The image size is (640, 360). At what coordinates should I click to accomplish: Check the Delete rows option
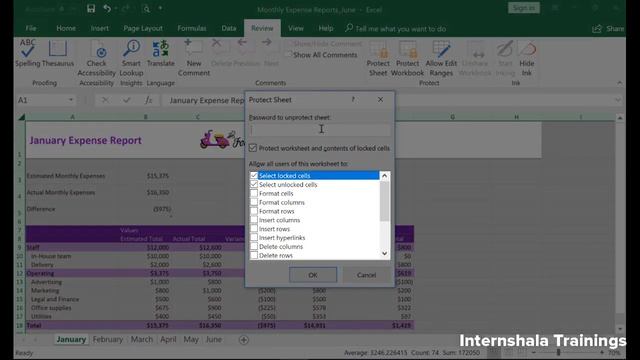point(254,256)
